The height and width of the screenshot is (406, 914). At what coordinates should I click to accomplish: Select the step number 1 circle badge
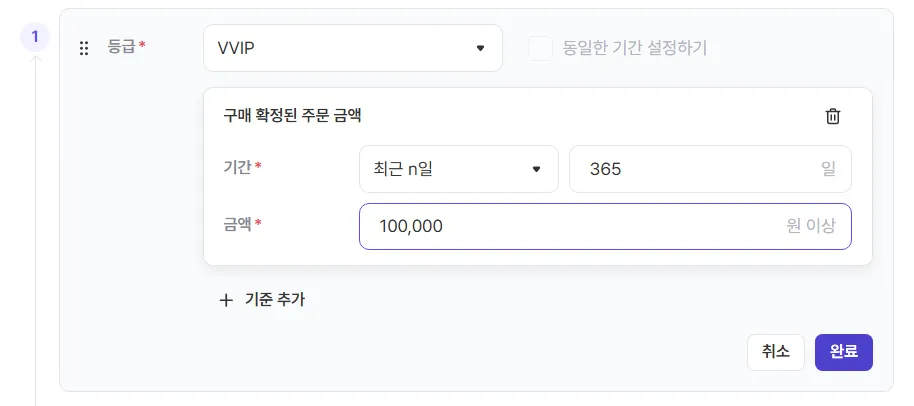click(x=35, y=37)
